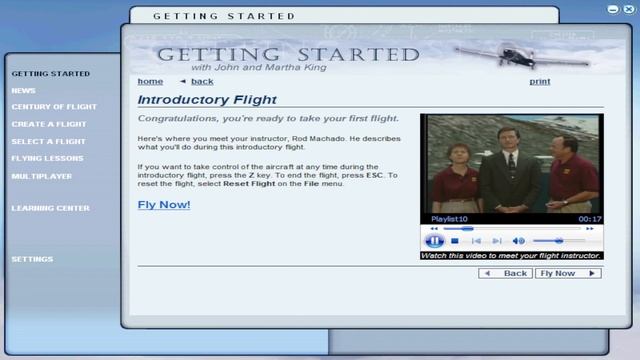The height and width of the screenshot is (360, 640).
Task: Click the Fly Now! hyperlink
Action: 164,204
